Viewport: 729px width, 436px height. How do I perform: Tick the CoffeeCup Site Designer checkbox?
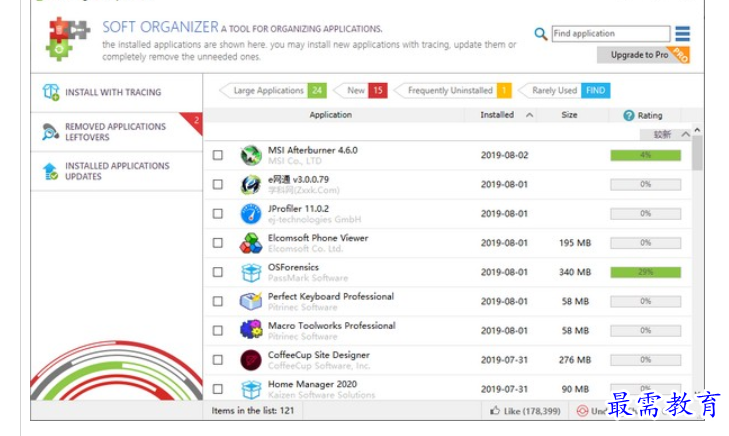[218, 360]
